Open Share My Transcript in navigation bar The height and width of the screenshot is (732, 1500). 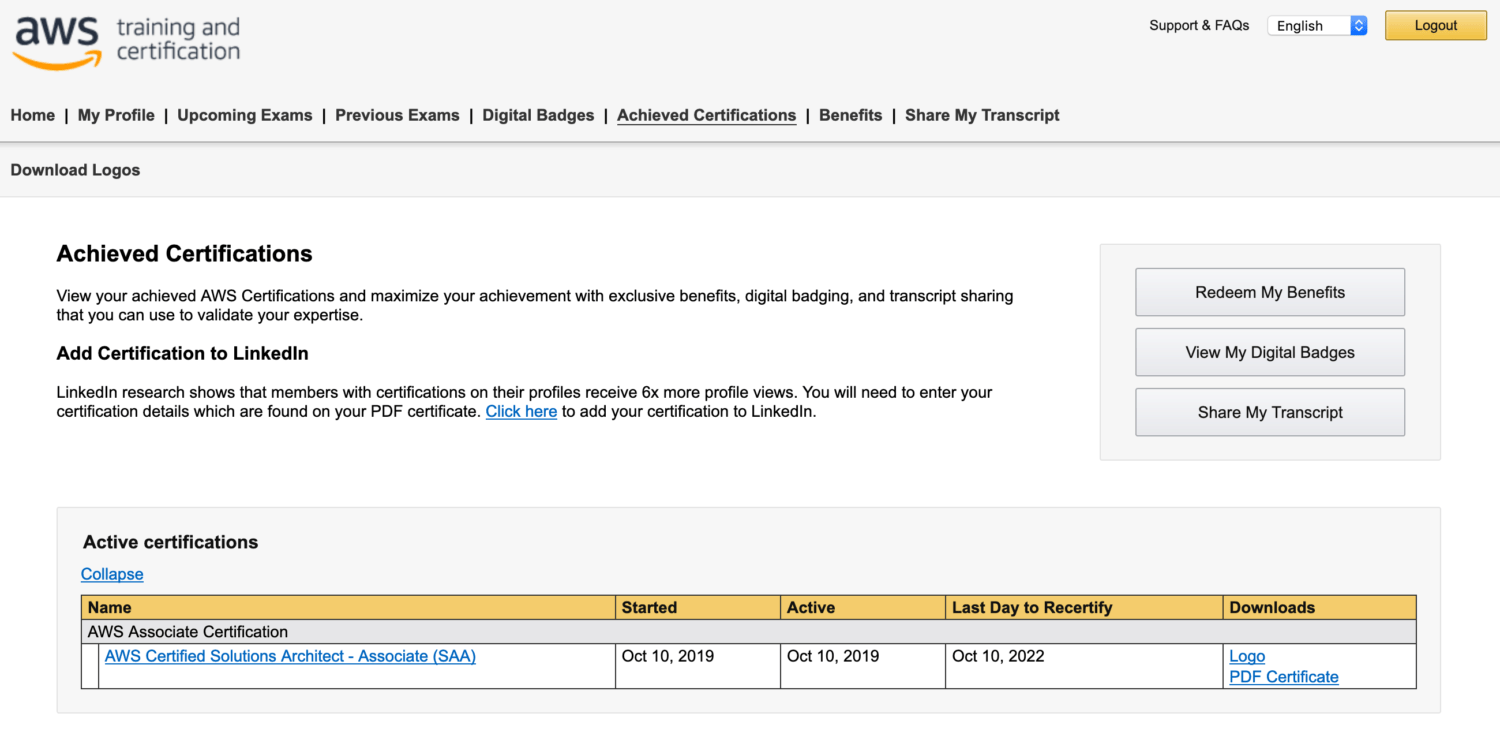[x=982, y=115]
